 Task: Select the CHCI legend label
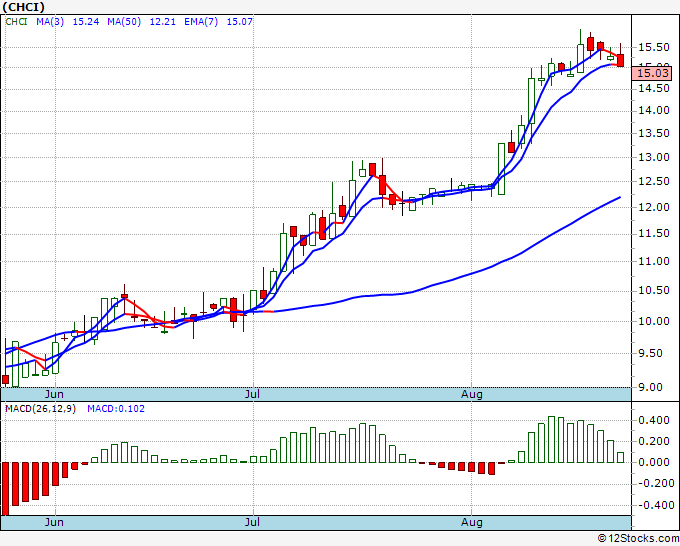(16, 22)
